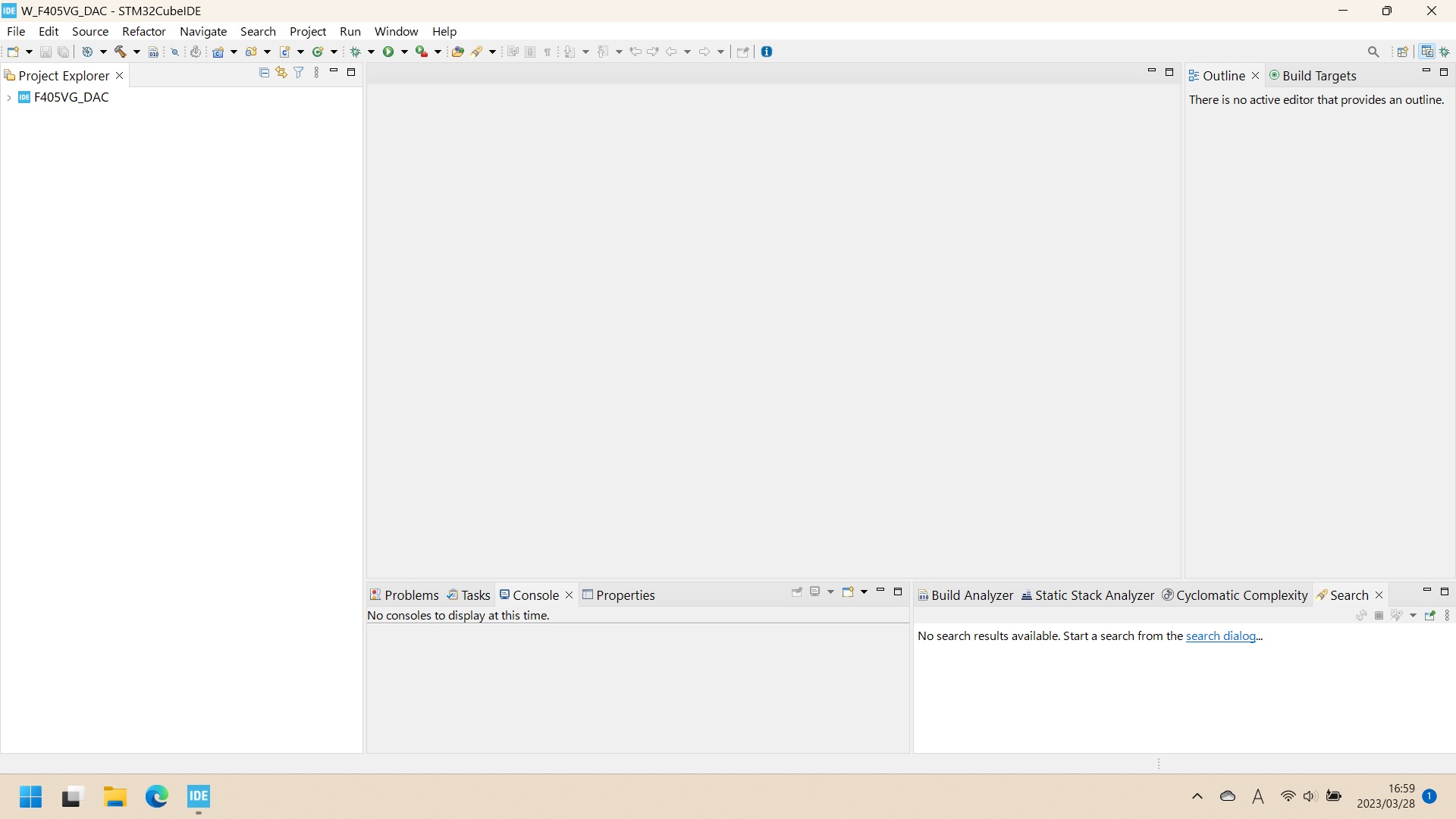Click the STM32CubeIDE icon in Windows taskbar
The height and width of the screenshot is (819, 1456).
click(x=199, y=796)
